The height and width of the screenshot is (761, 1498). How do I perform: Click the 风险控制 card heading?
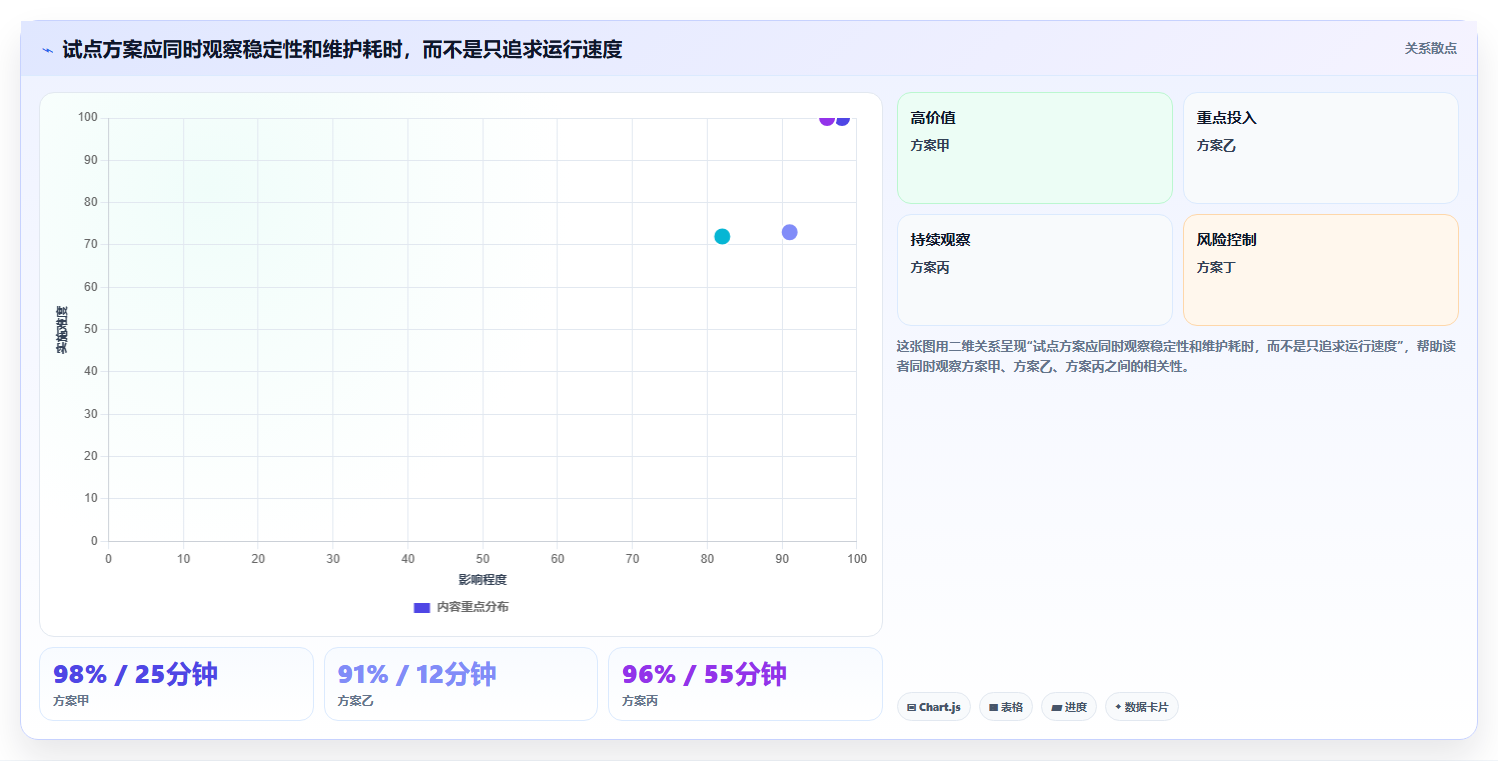click(1226, 240)
